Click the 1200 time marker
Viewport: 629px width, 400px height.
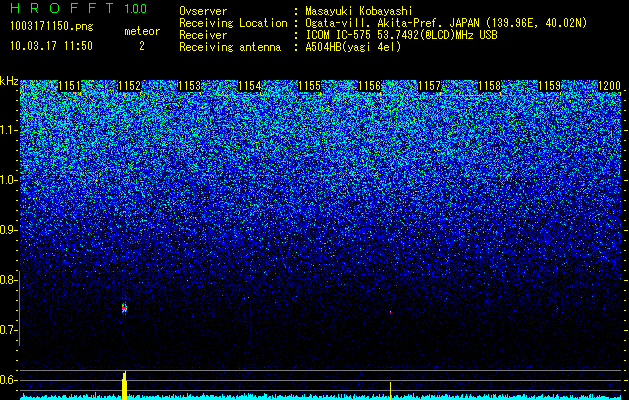(x=610, y=86)
